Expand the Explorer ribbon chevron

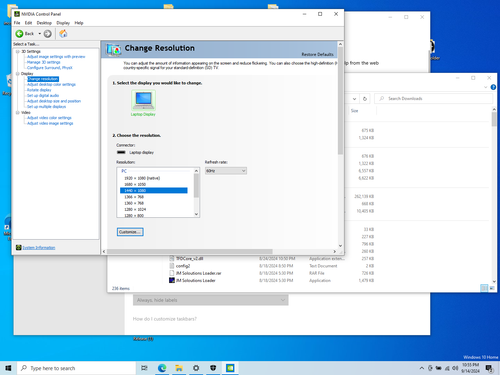485,87
